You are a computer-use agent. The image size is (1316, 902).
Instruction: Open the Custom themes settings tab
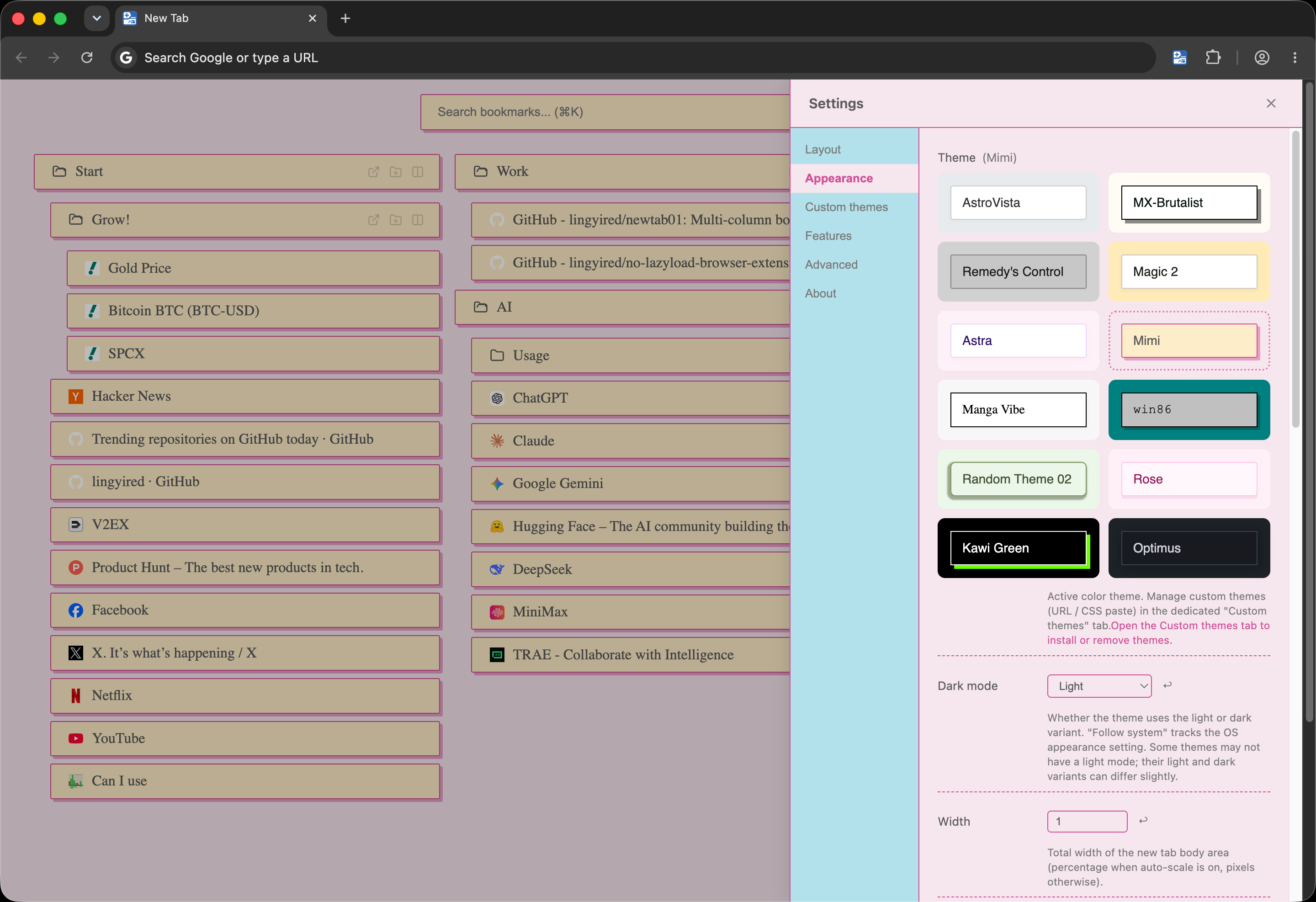[x=854, y=207]
